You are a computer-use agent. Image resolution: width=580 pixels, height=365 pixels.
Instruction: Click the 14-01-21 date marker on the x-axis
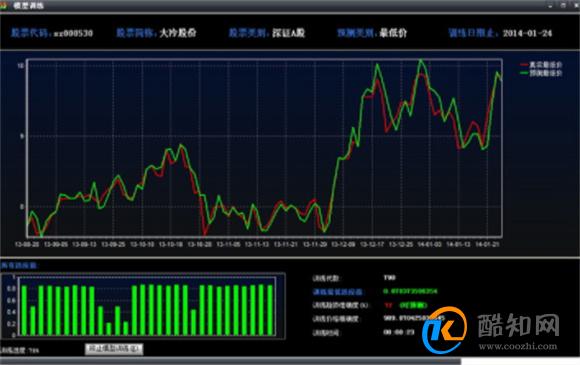click(x=487, y=244)
